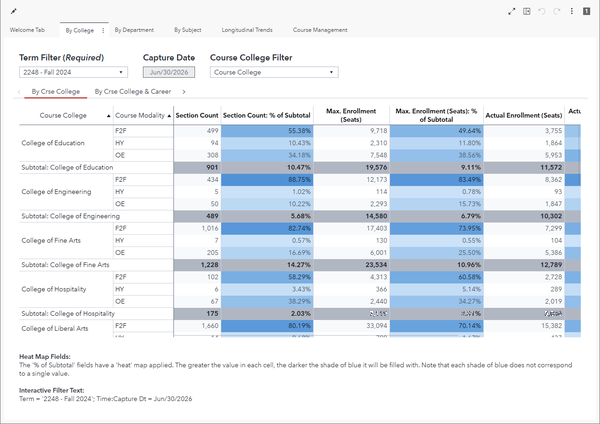Click the Heat Map Fields heading text
Image resolution: width=600 pixels, height=424 pixels.
tap(45, 357)
